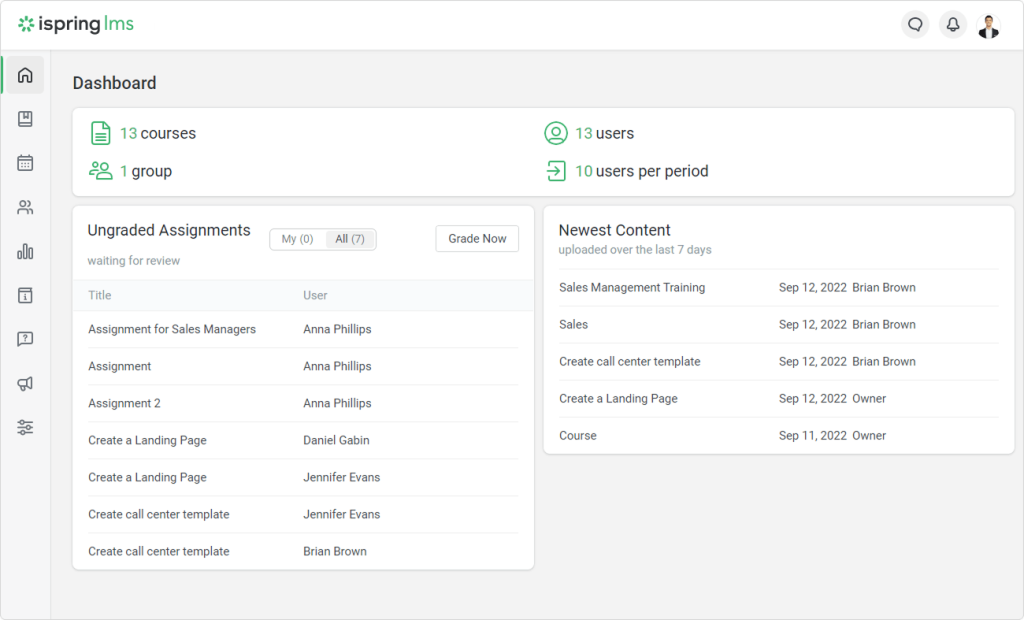Open the Calendar icon in sidebar

click(x=23, y=163)
